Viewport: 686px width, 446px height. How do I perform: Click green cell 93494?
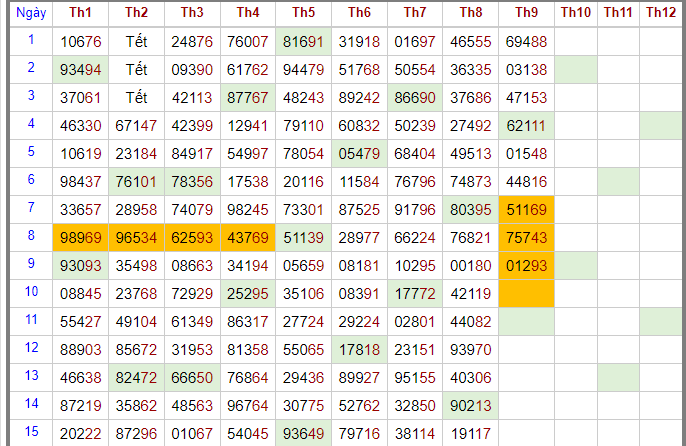[81, 69]
